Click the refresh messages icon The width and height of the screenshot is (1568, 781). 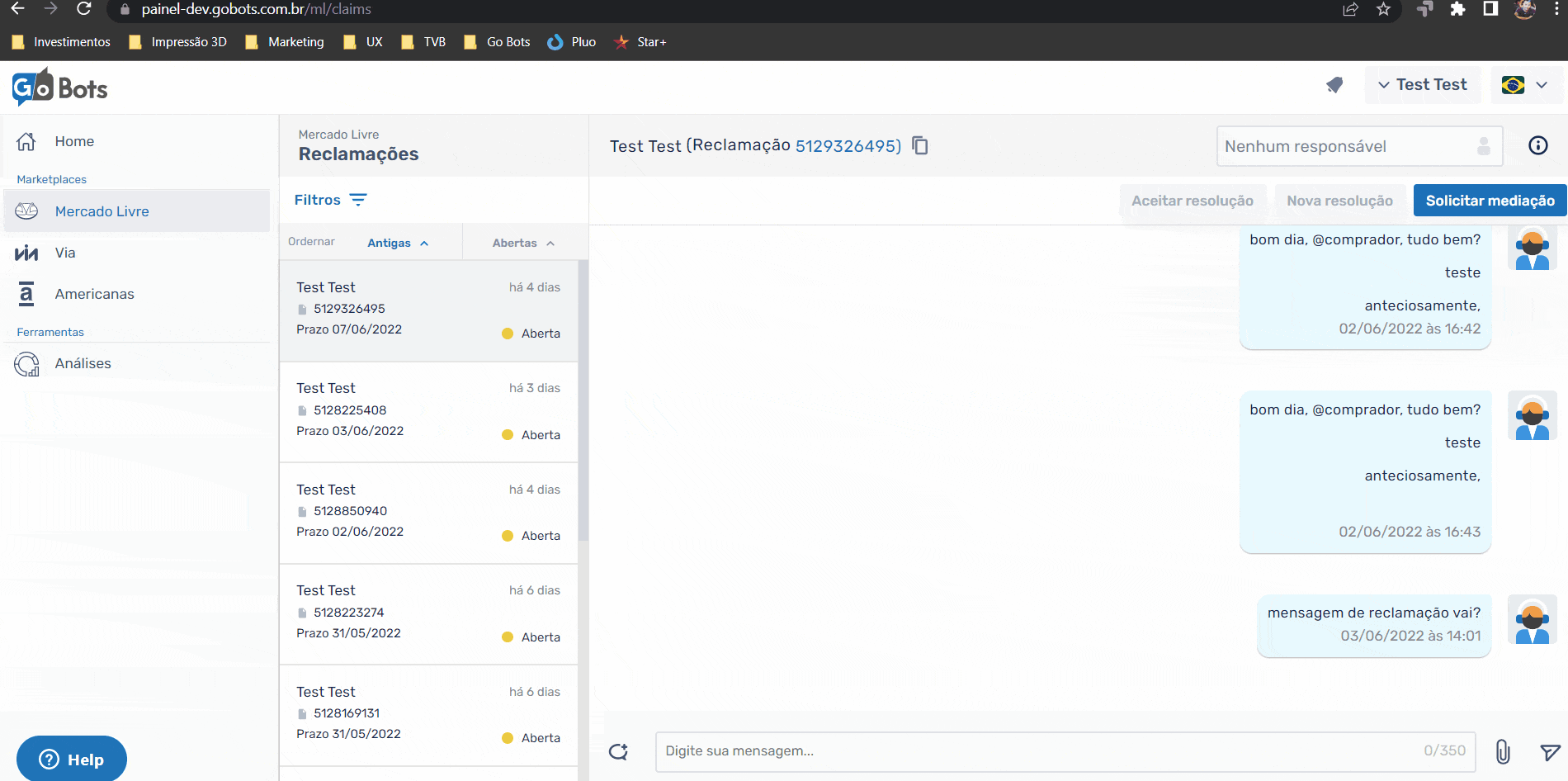618,751
